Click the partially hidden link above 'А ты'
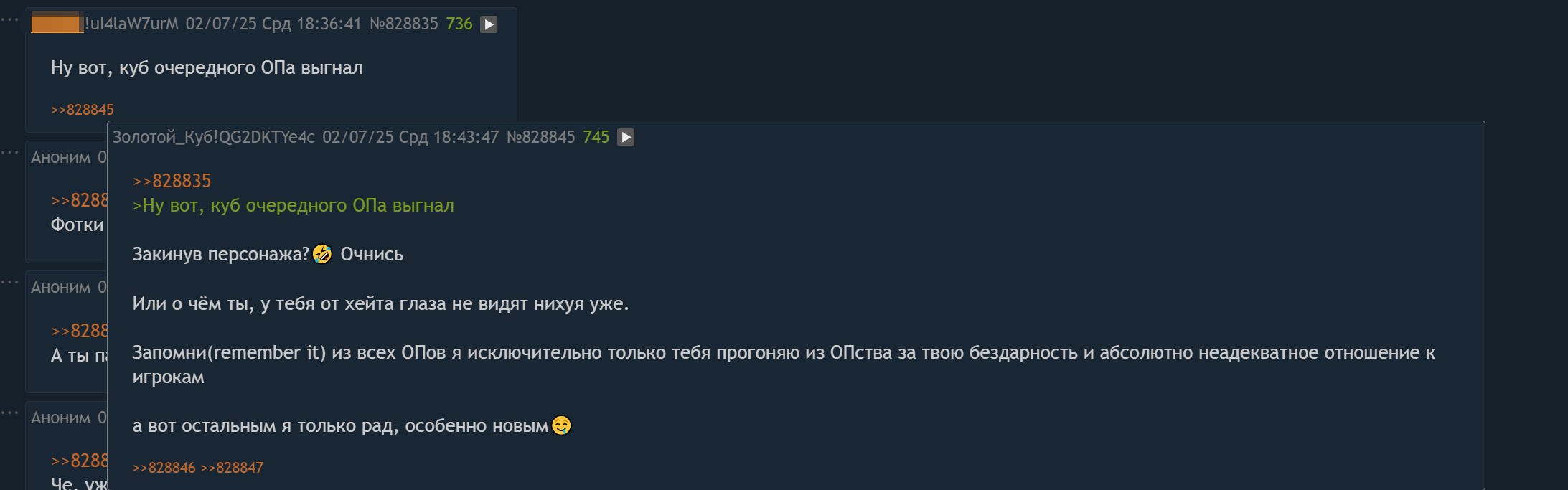The height and width of the screenshot is (490, 1568). [78, 331]
